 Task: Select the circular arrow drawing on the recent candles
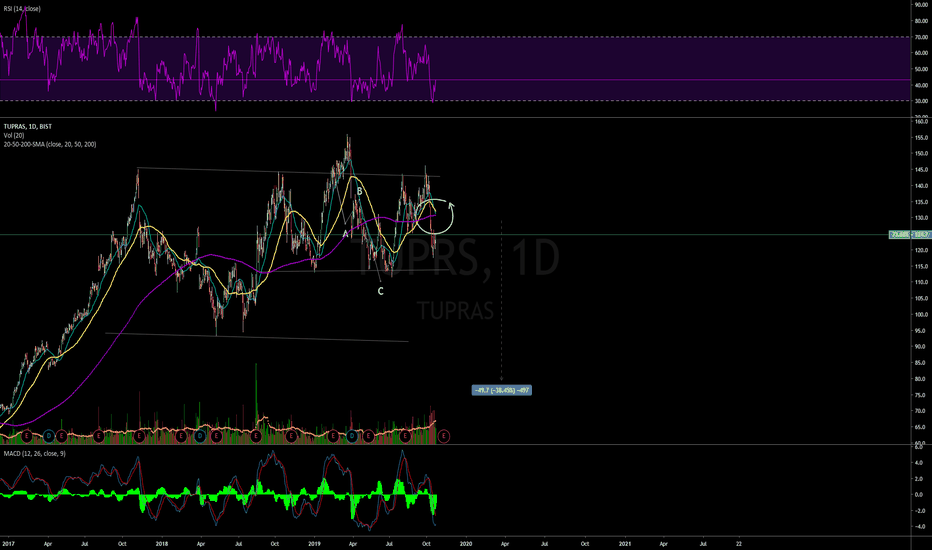pyautogui.click(x=435, y=215)
